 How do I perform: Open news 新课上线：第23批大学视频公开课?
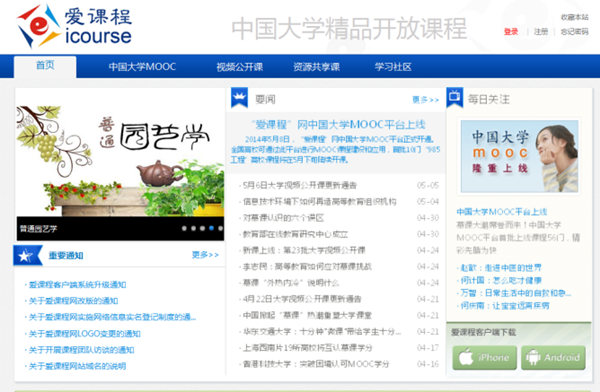pos(304,250)
